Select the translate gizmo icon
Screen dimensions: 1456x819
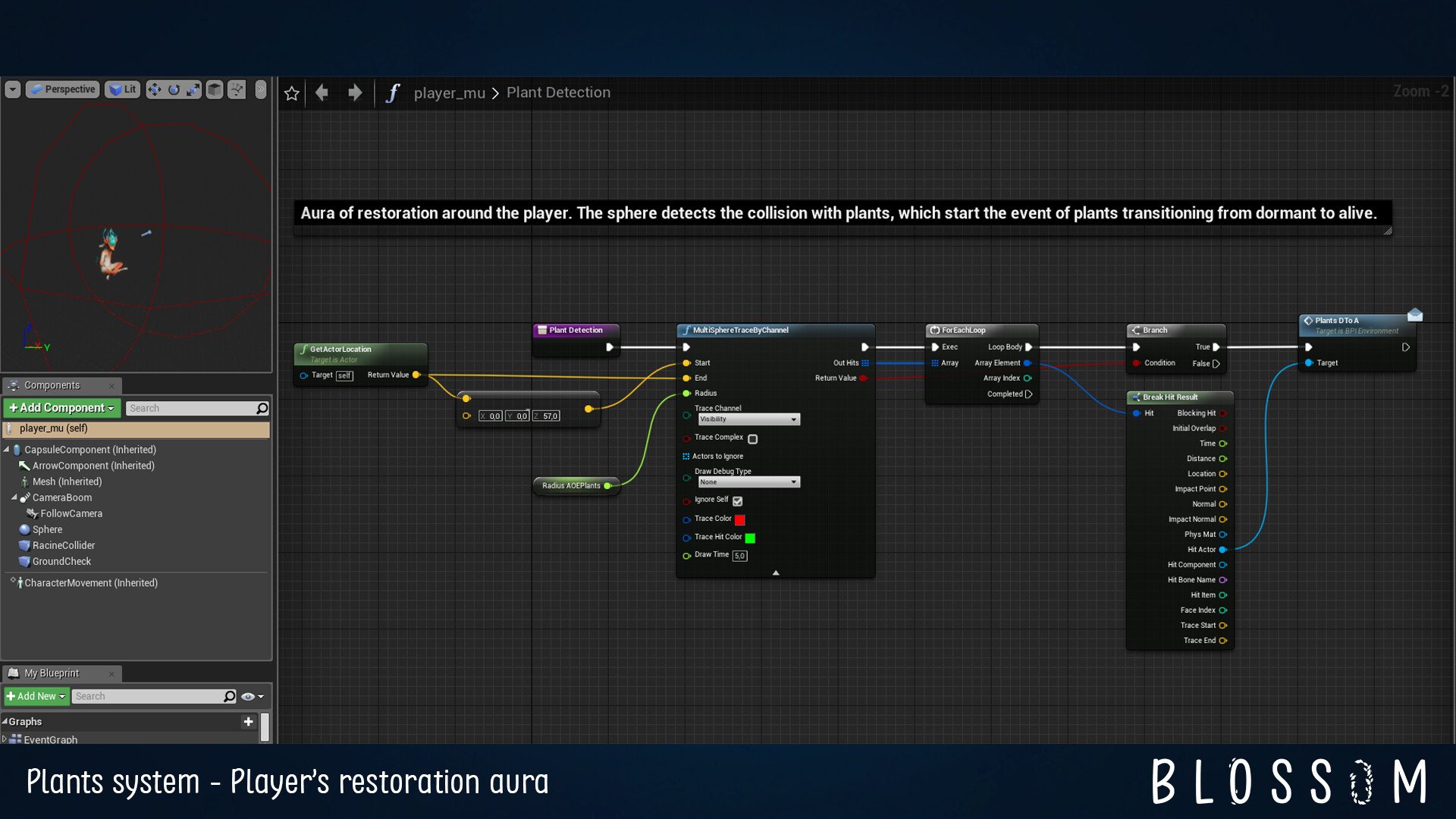coord(154,89)
